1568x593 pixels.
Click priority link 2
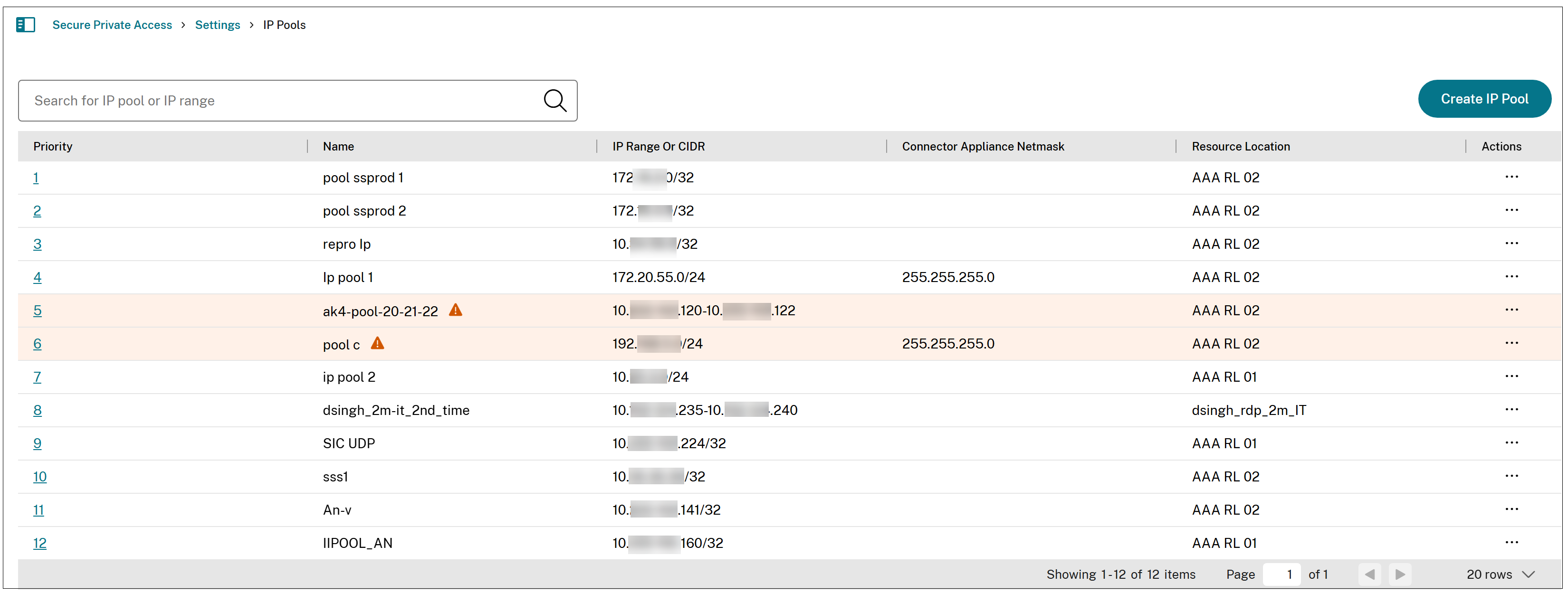tap(37, 211)
